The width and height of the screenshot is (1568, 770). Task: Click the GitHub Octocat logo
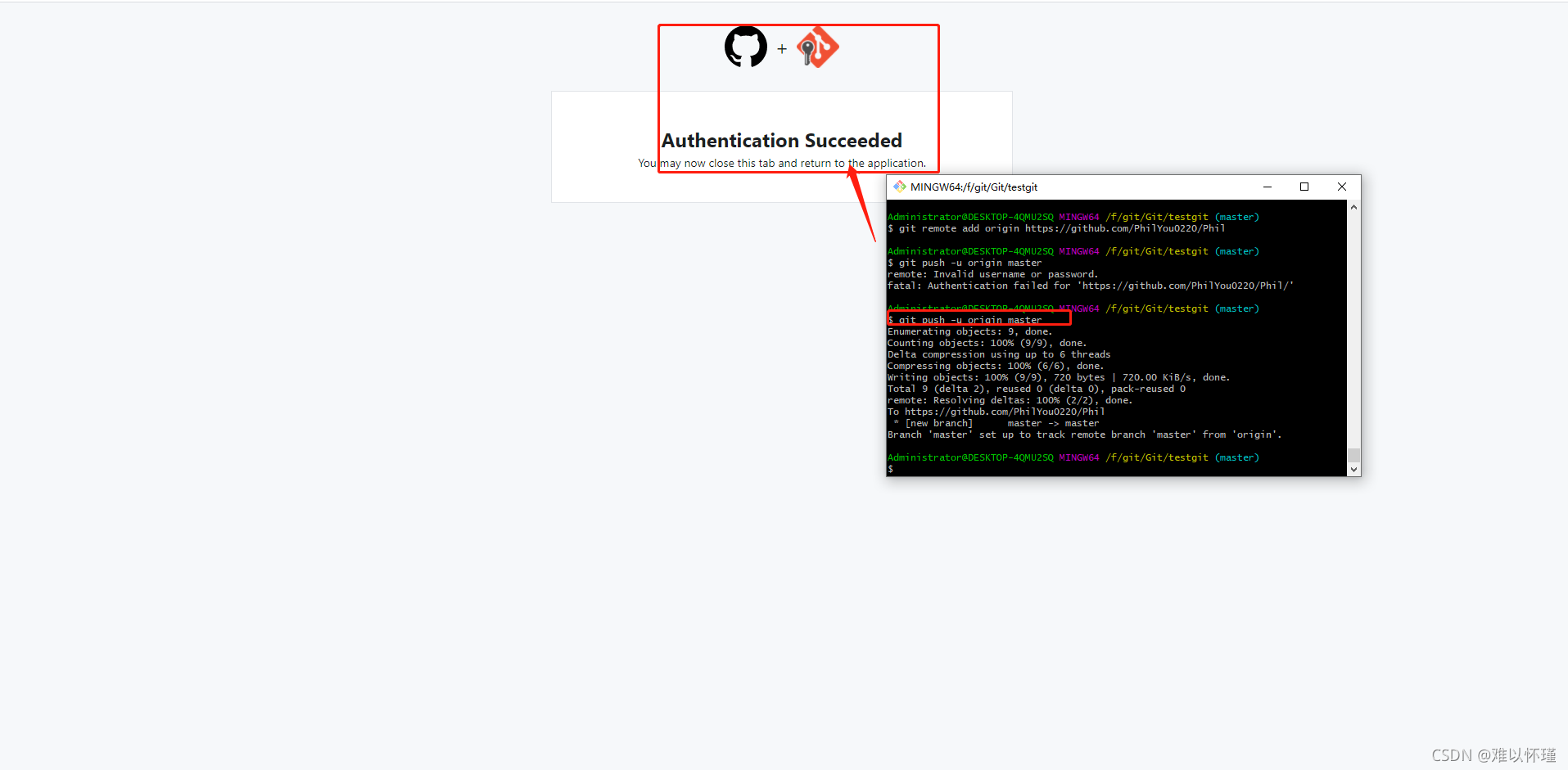(x=746, y=47)
